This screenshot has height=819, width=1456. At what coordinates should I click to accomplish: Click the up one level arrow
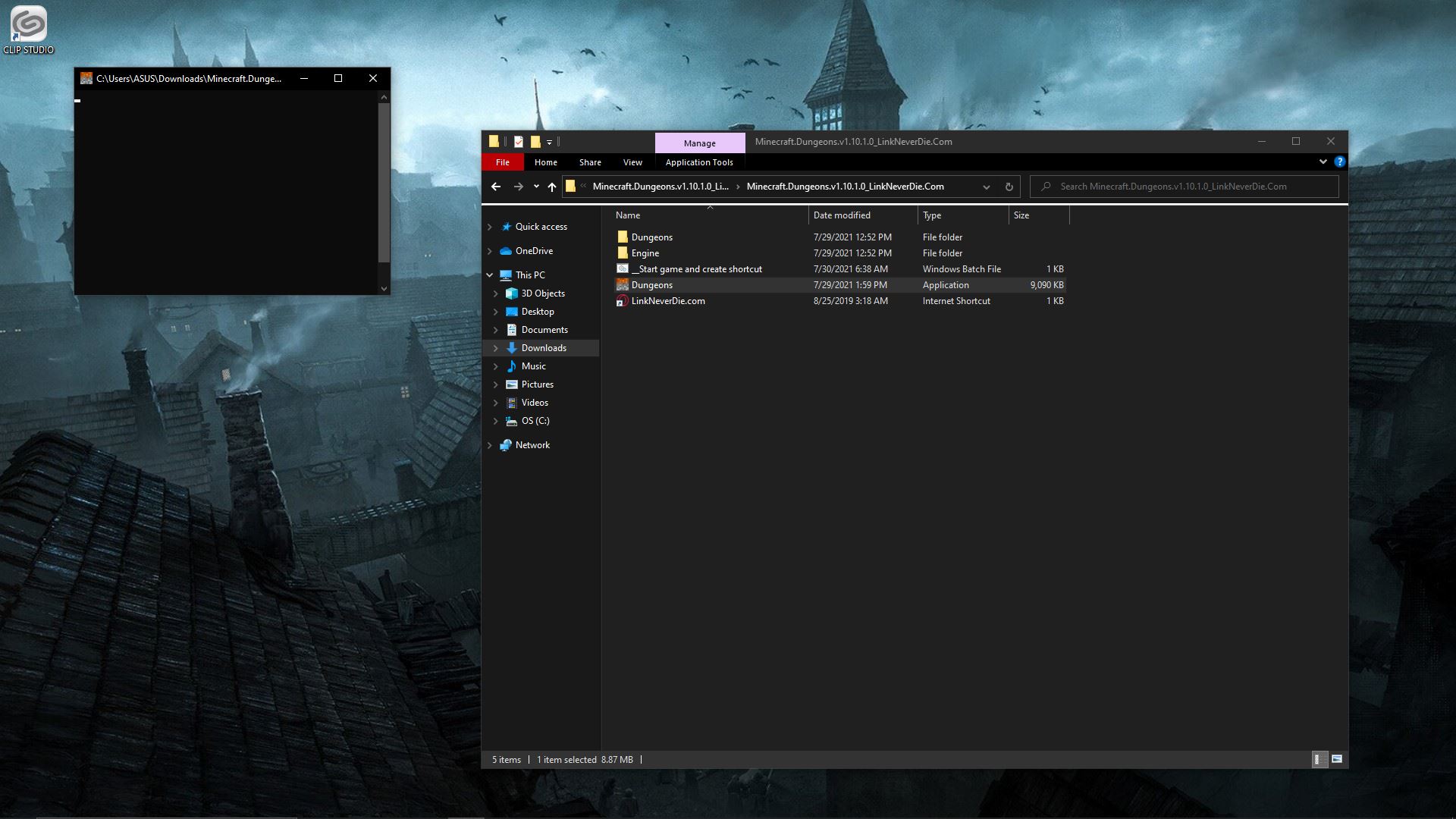point(552,187)
